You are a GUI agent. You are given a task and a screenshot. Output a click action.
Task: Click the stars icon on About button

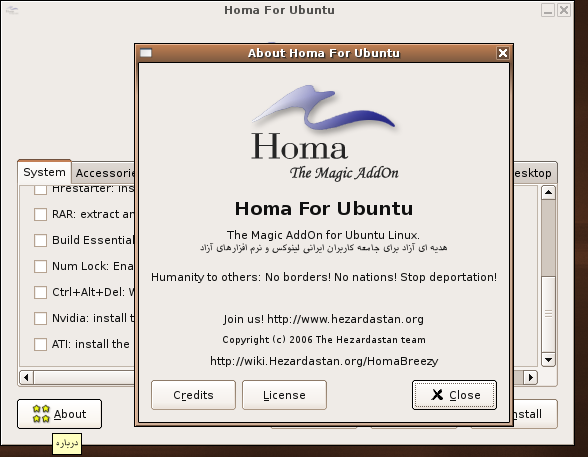(x=41, y=414)
